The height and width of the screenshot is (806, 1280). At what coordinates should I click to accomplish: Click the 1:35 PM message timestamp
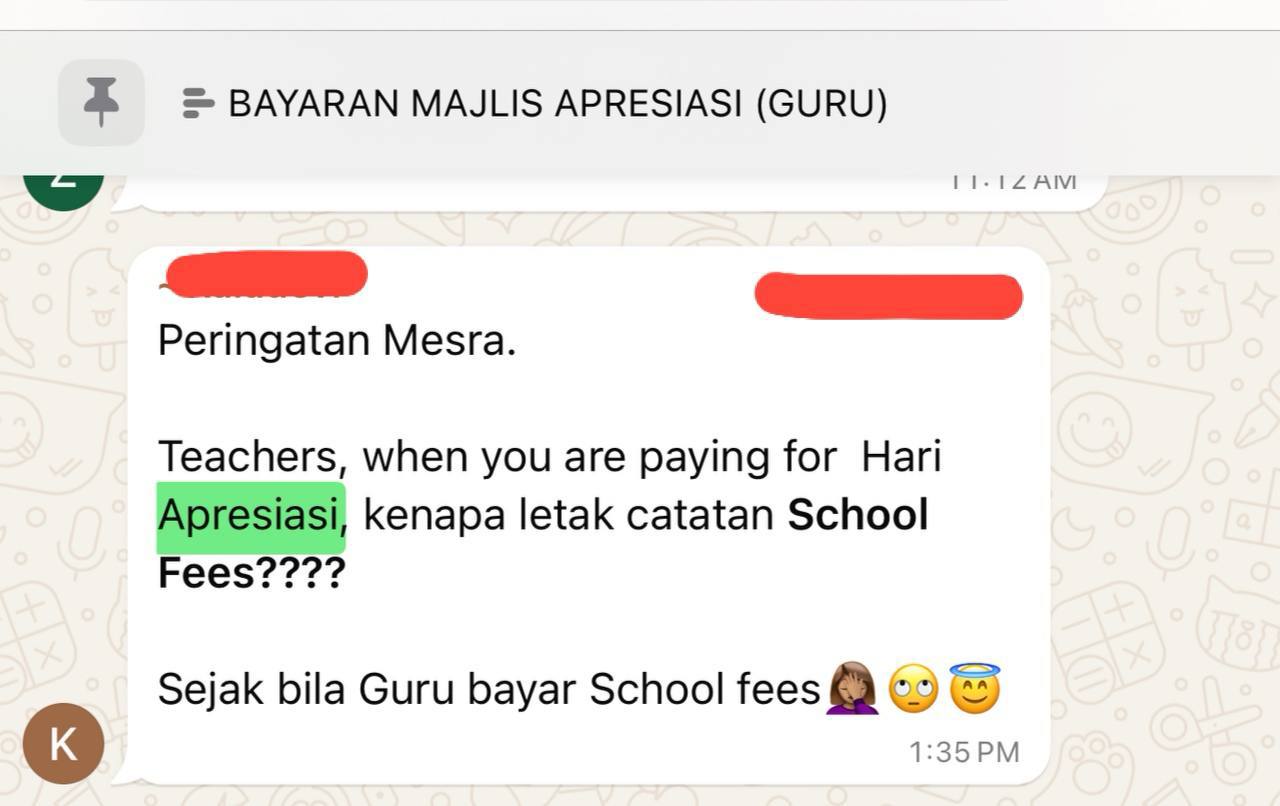[964, 752]
